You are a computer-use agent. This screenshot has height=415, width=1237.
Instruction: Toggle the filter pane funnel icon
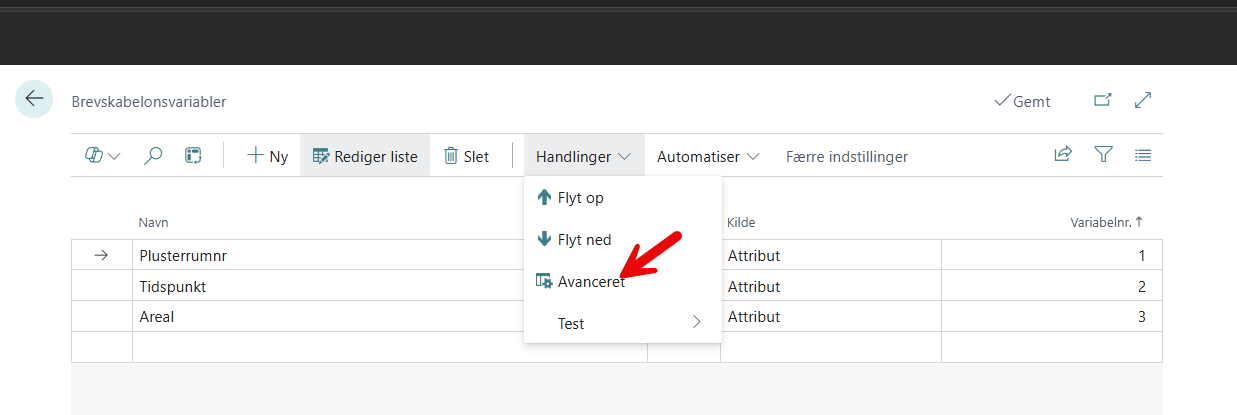[1103, 155]
